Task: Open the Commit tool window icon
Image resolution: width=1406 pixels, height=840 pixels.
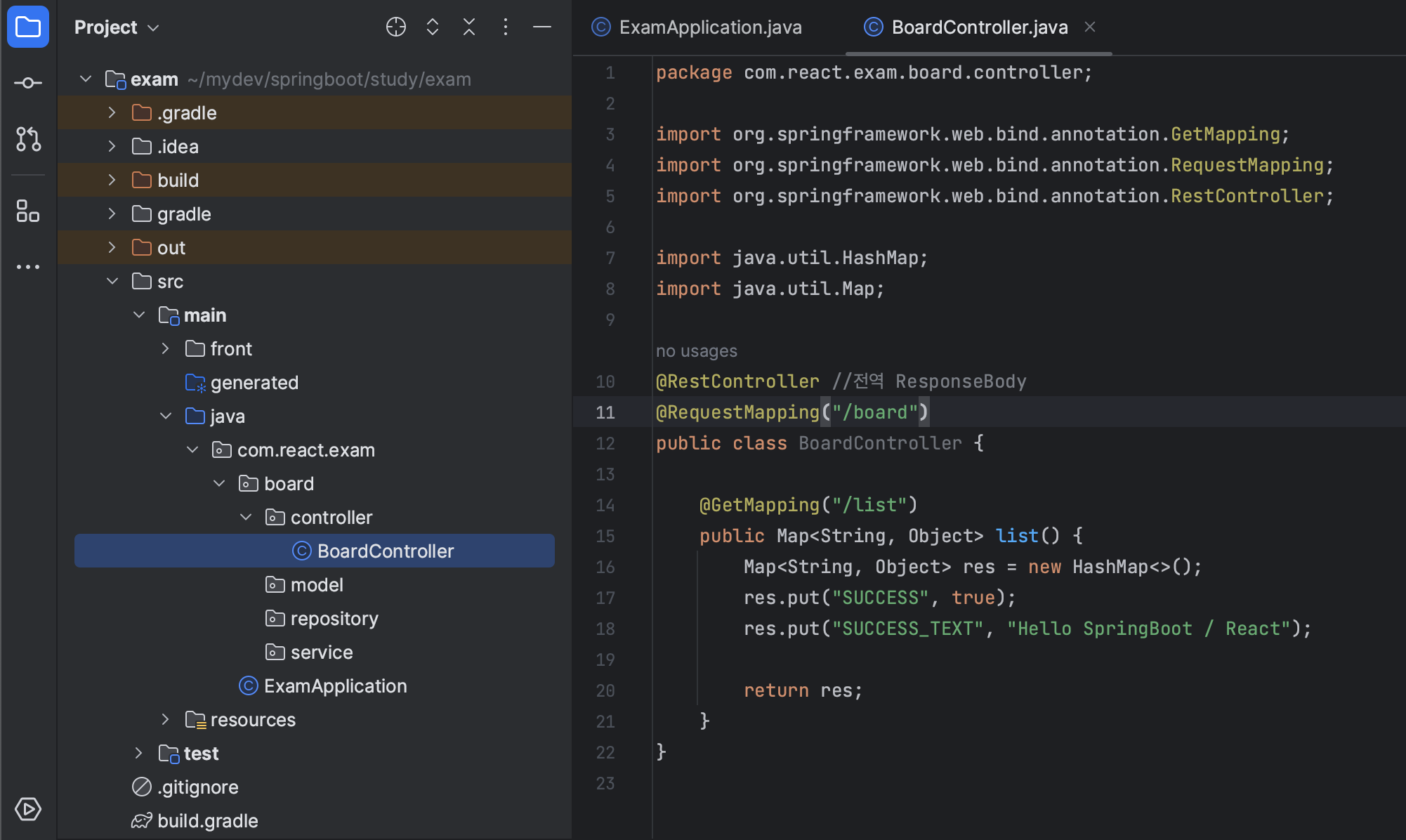Action: [28, 83]
